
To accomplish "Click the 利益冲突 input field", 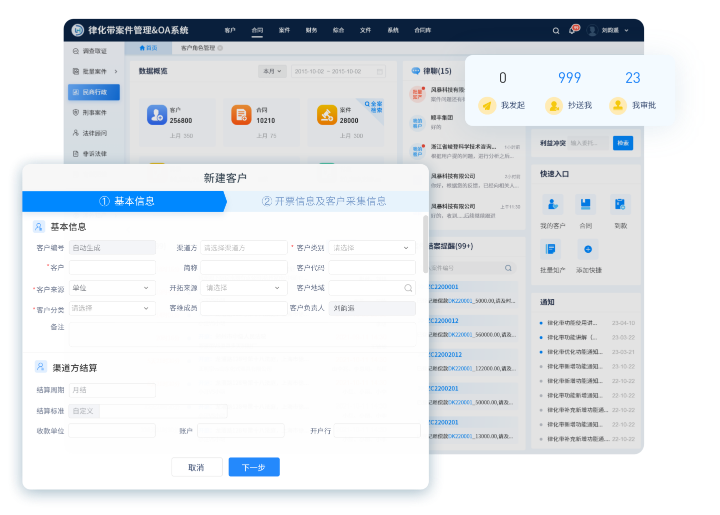I will [x=589, y=143].
